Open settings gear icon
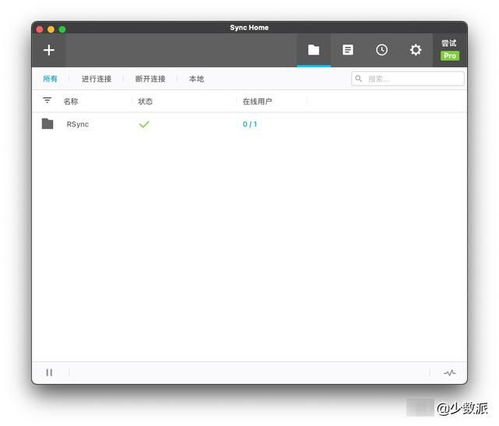Image resolution: width=499 pixels, height=426 pixels. click(416, 50)
